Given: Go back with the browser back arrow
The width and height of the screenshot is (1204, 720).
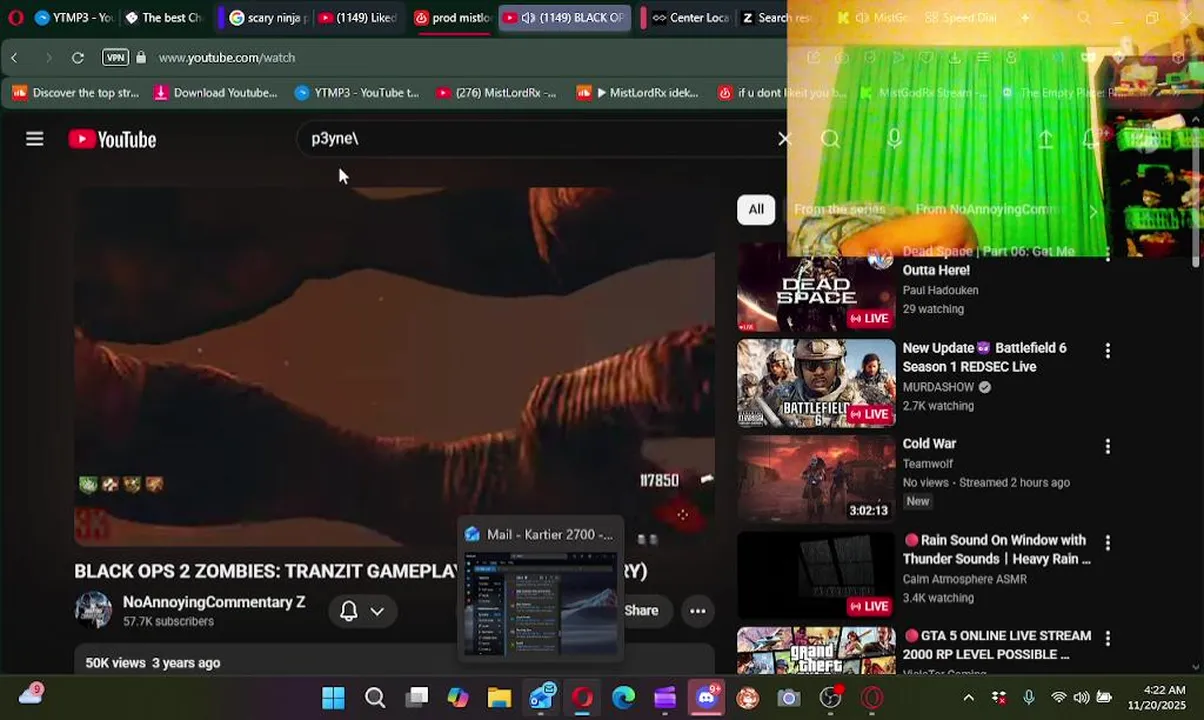Looking at the screenshot, I should (14, 58).
